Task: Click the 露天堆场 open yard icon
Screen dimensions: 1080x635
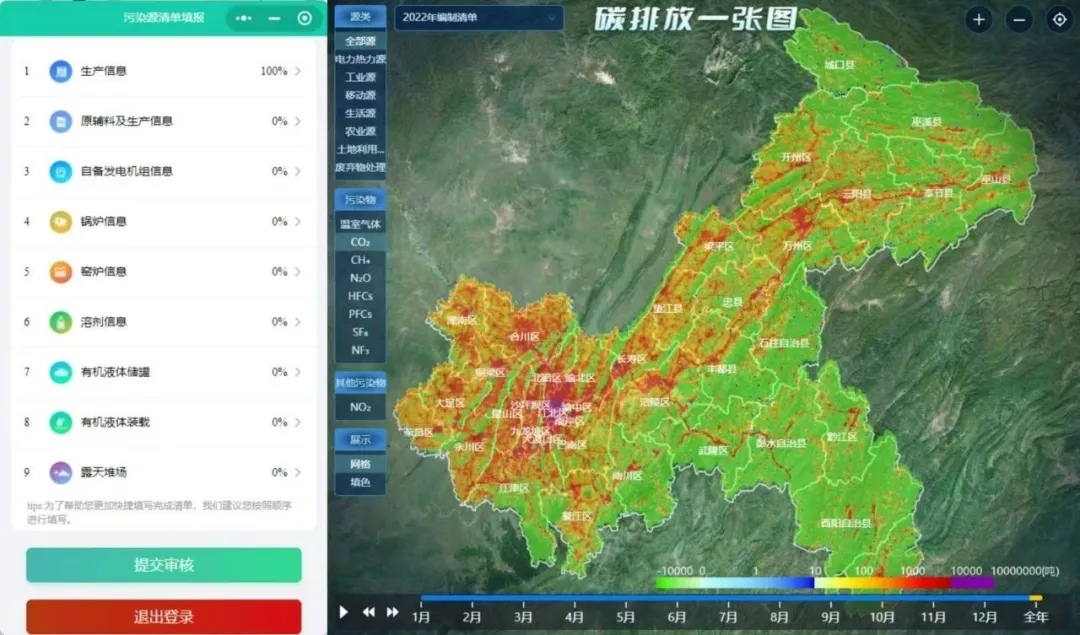Action: (61, 472)
